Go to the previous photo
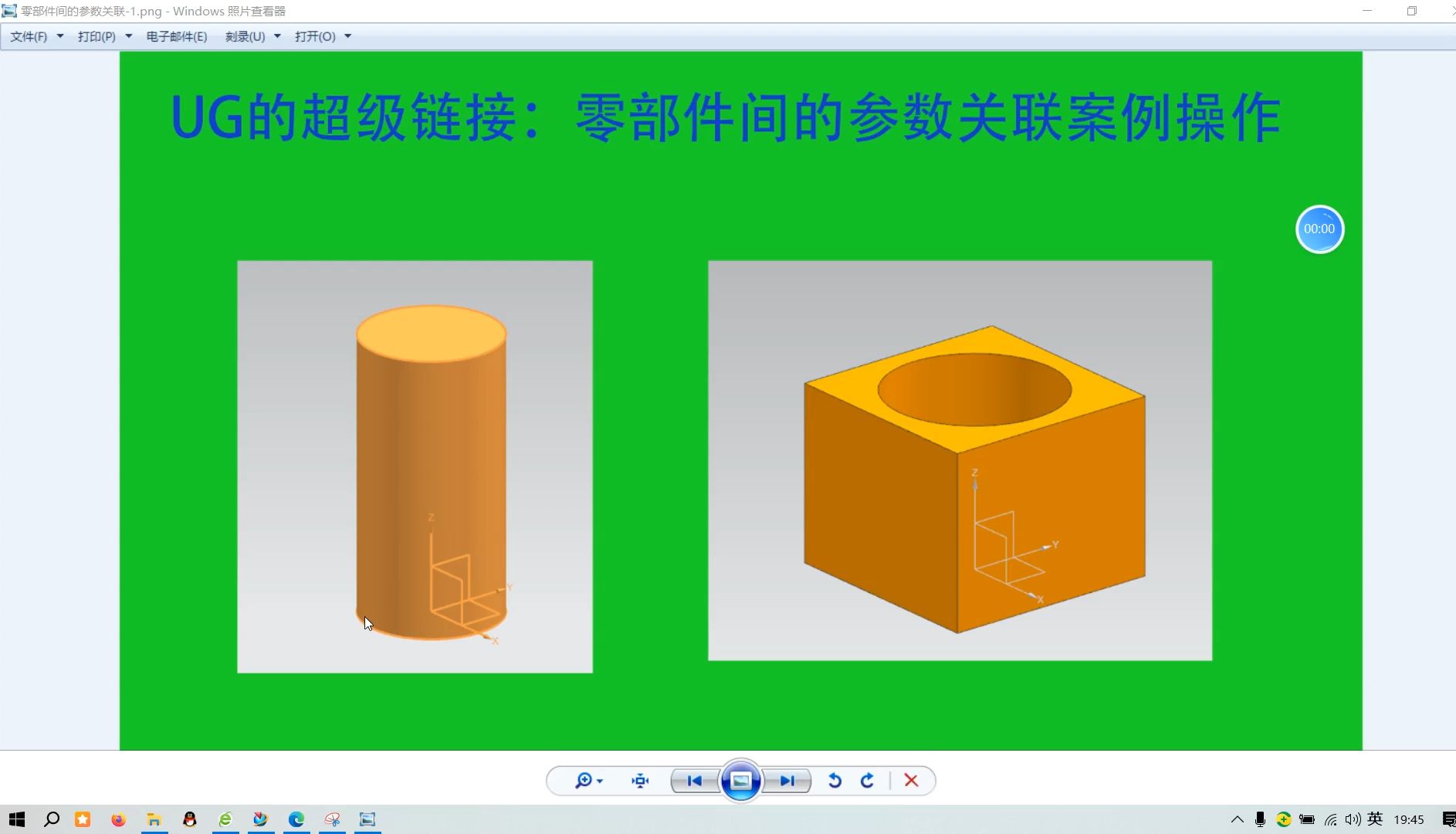This screenshot has height=834, width=1456. tap(695, 781)
